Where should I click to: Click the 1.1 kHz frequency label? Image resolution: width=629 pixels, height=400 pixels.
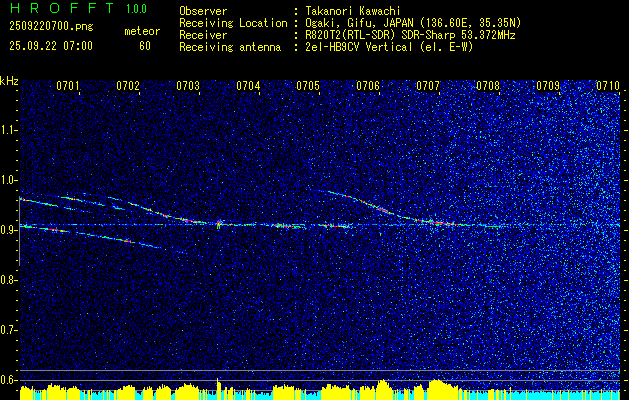pyautogui.click(x=9, y=130)
